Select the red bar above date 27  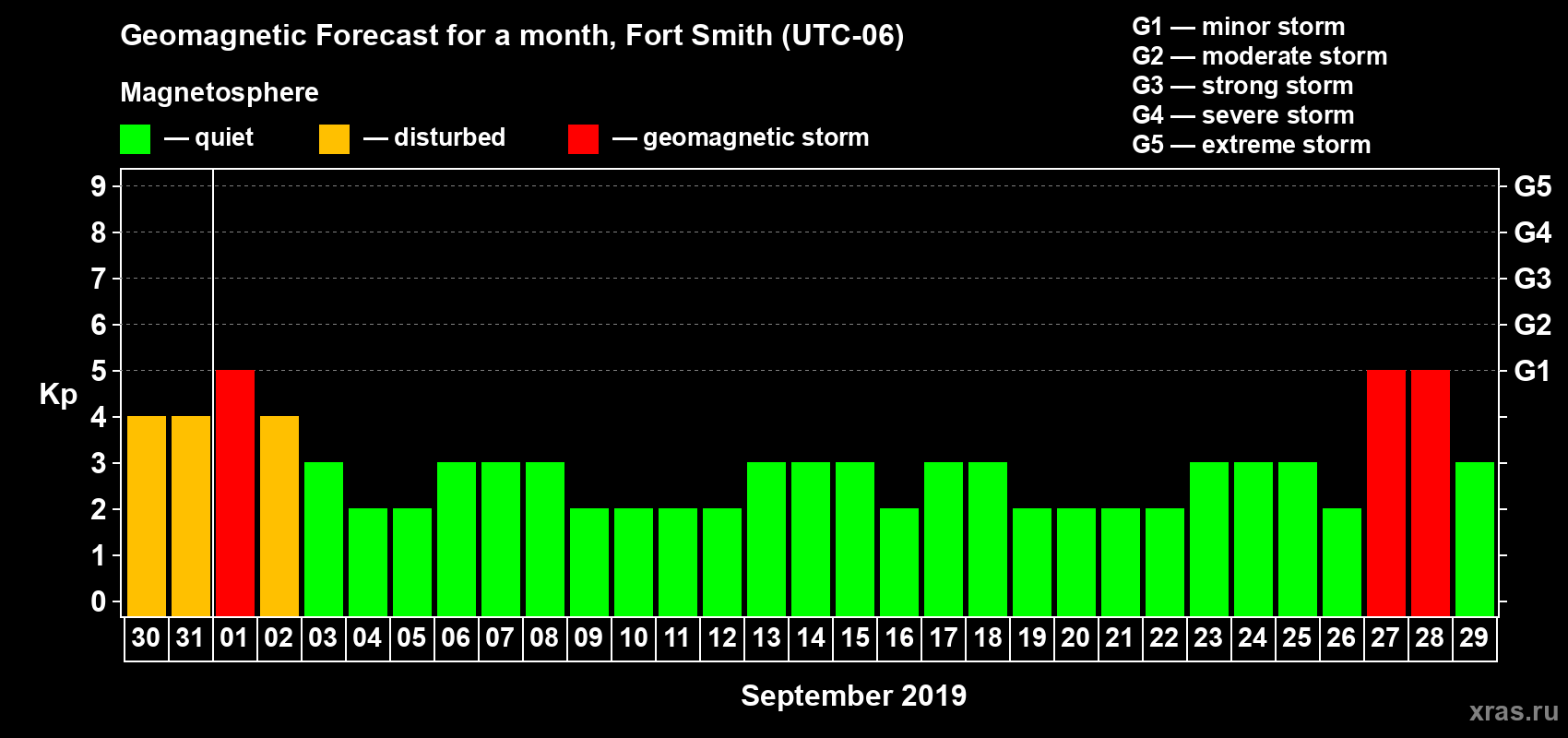point(1386,493)
